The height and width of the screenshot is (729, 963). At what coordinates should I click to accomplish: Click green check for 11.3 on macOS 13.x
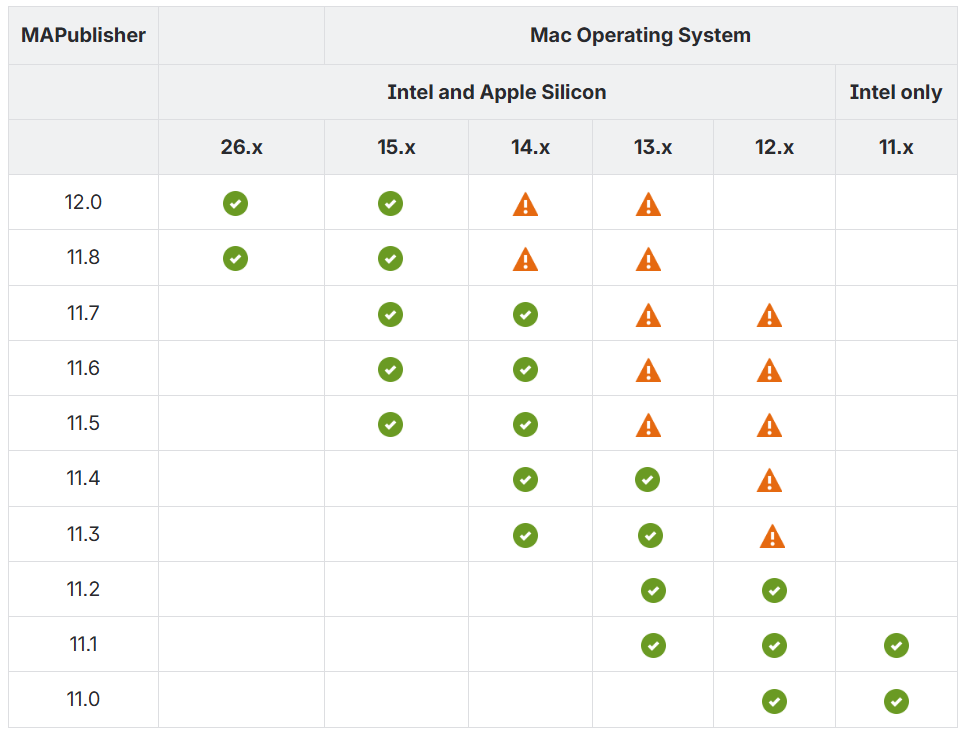tap(650, 536)
